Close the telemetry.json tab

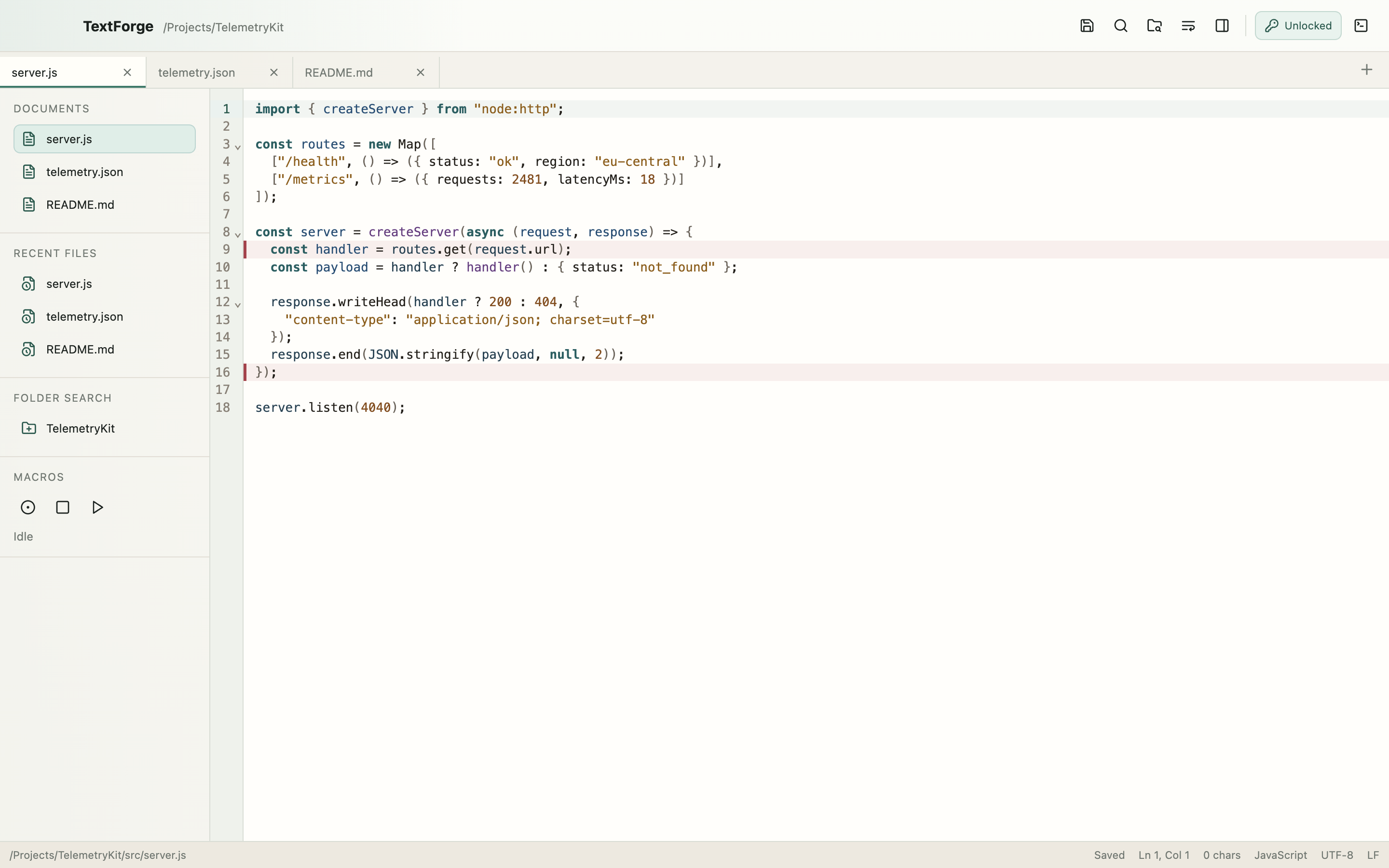tap(274, 72)
